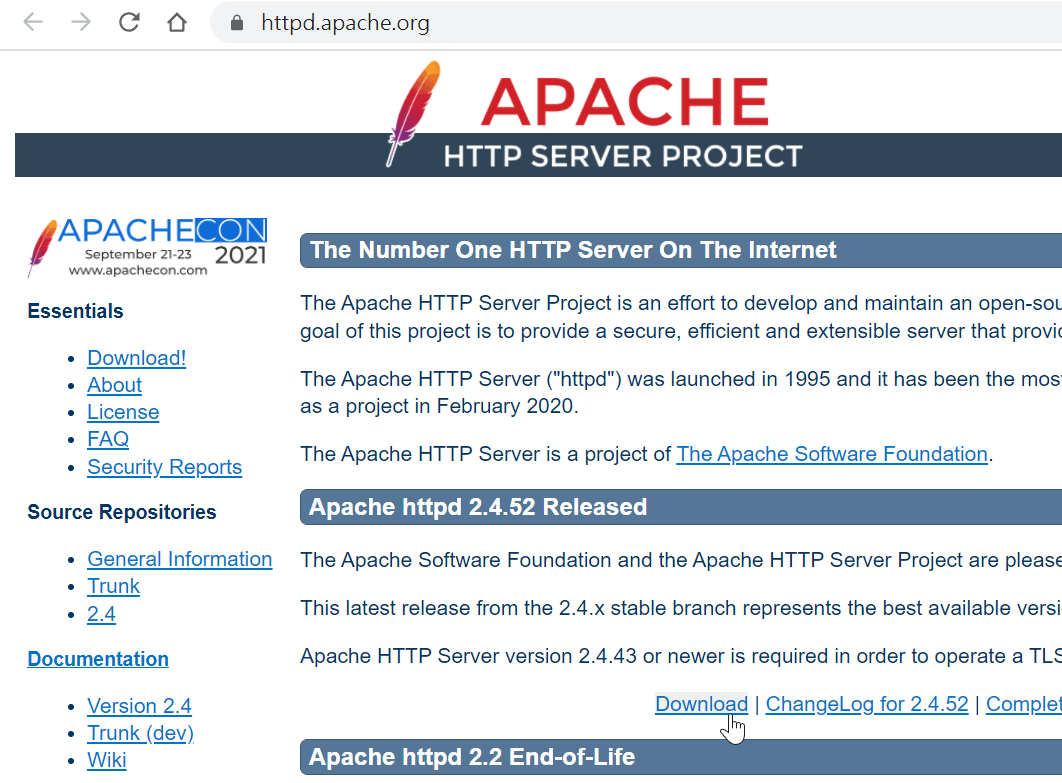The image size is (1062, 783).
Task: Click the APACHE title text in banner
Action: 625,102
